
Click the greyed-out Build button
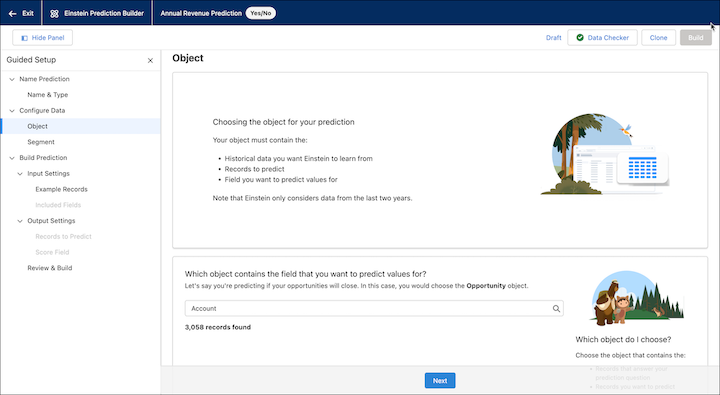tap(695, 38)
